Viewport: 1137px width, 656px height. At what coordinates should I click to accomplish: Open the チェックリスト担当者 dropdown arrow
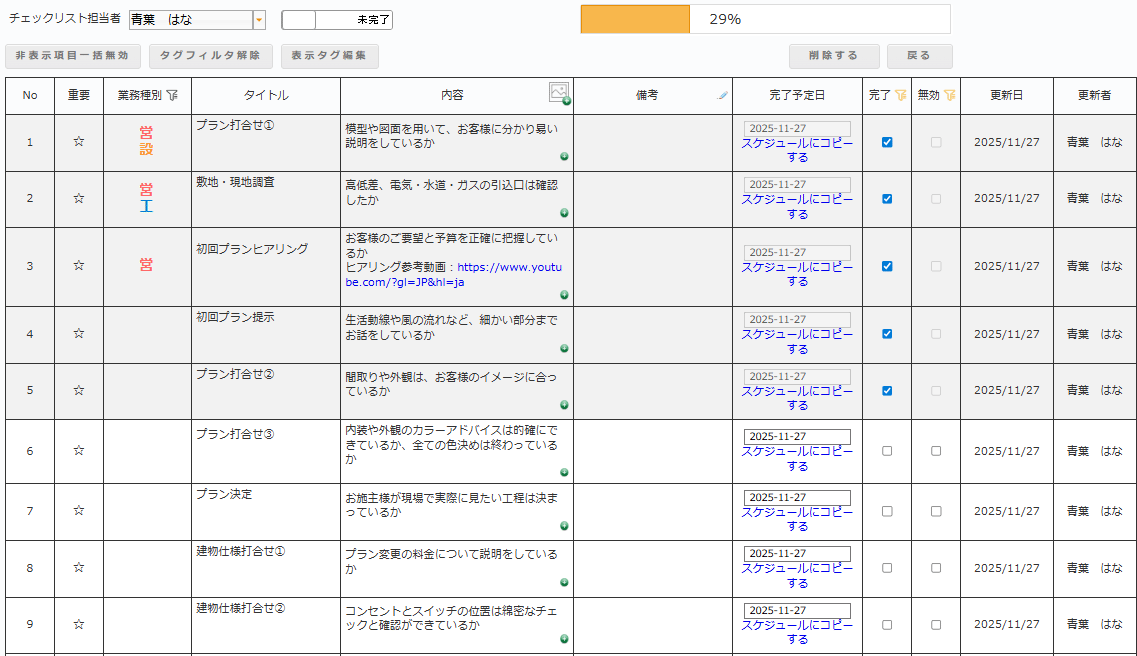coord(259,20)
